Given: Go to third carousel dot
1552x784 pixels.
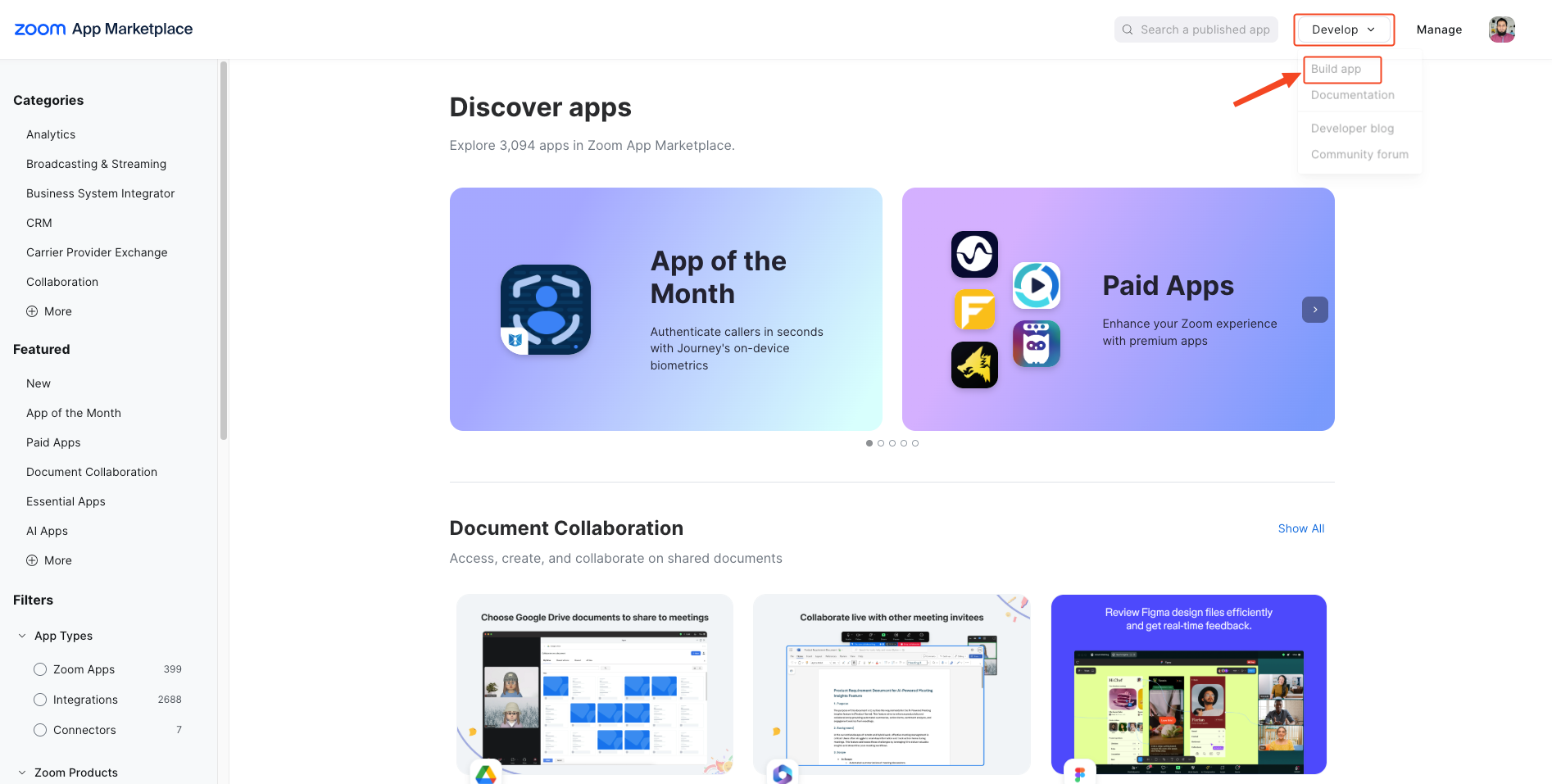Looking at the screenshot, I should (892, 443).
